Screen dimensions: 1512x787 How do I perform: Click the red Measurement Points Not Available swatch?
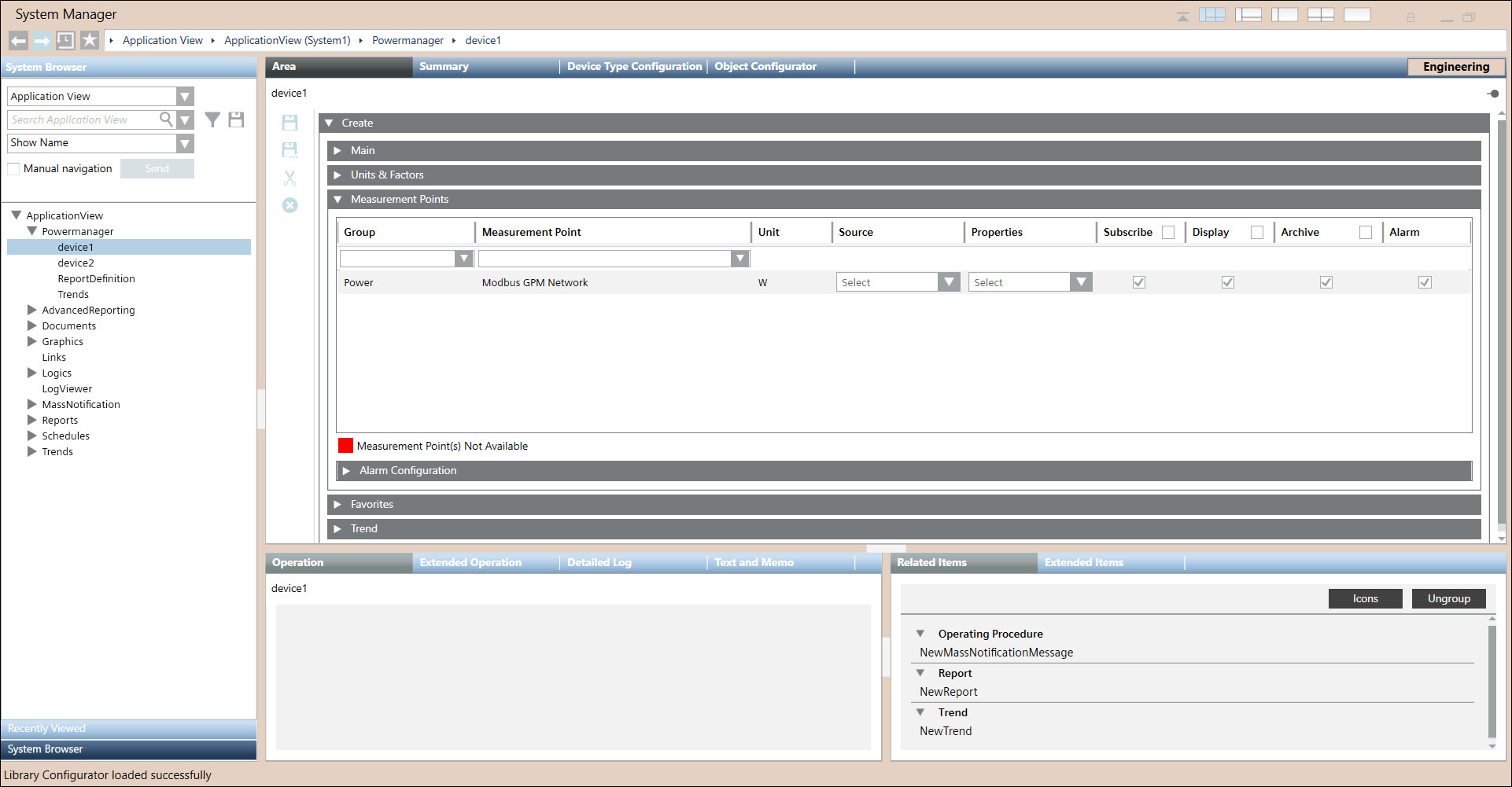345,447
